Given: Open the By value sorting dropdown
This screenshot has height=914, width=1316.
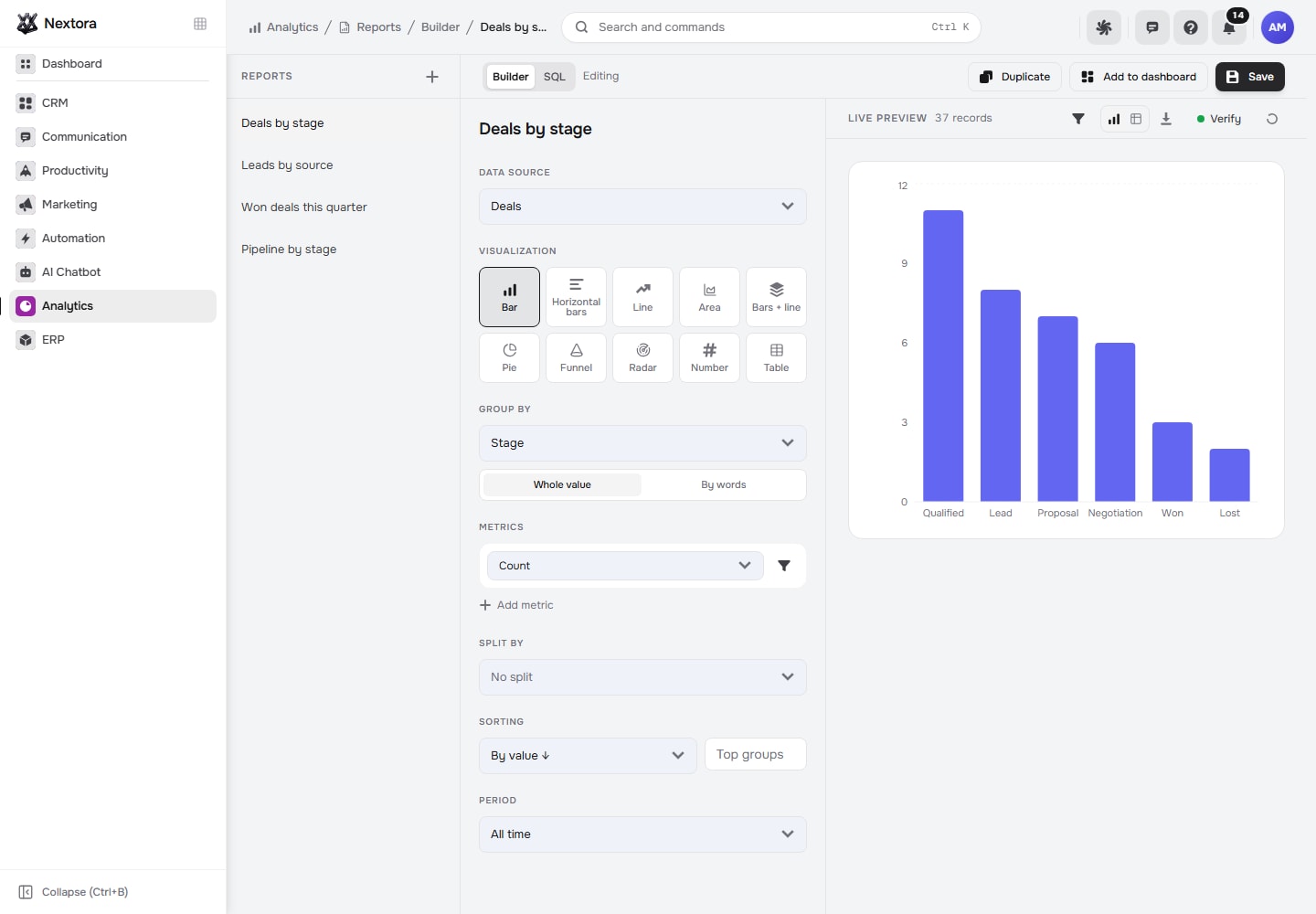Looking at the screenshot, I should click(x=588, y=756).
